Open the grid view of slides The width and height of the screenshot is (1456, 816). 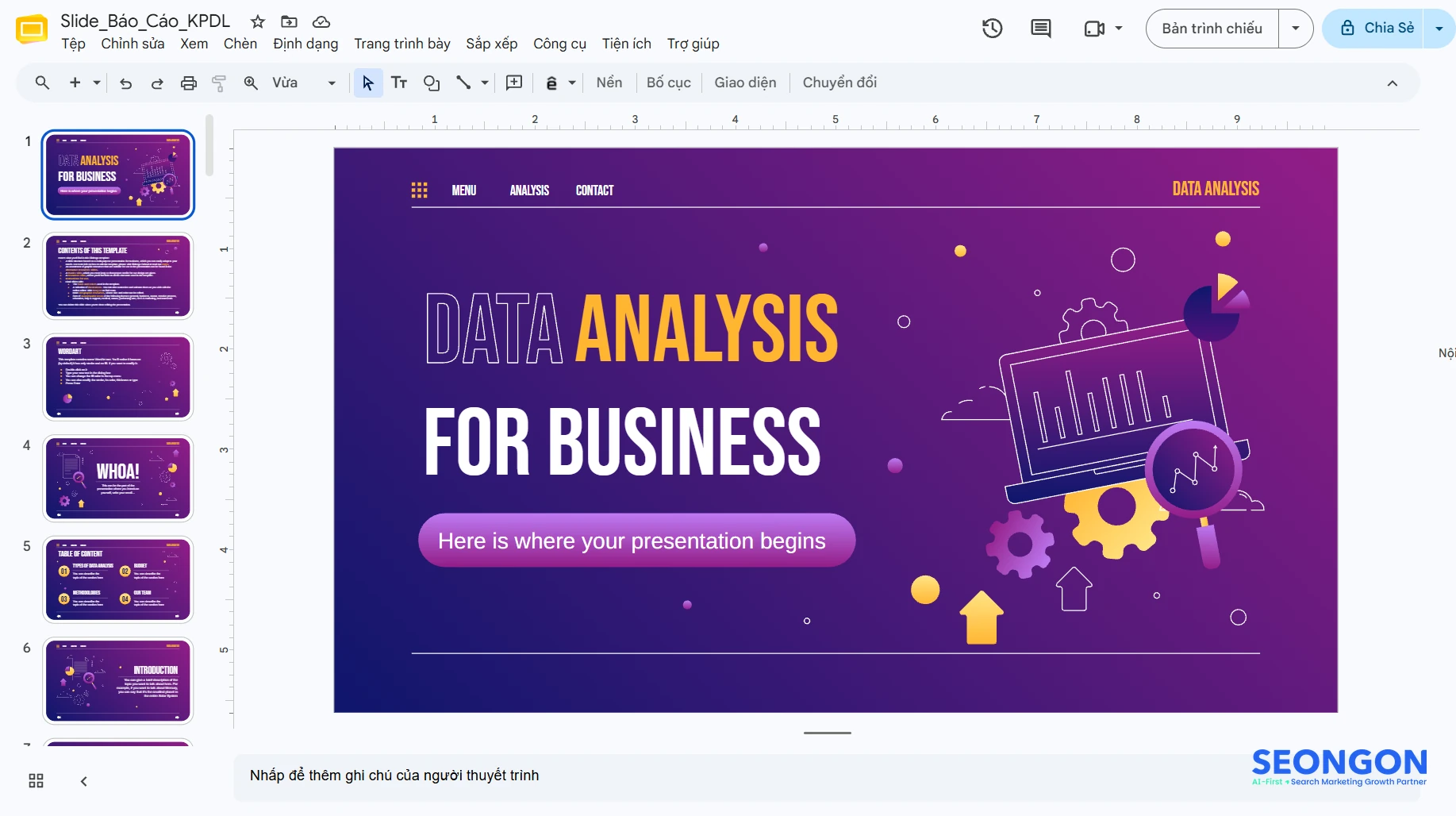[x=36, y=781]
